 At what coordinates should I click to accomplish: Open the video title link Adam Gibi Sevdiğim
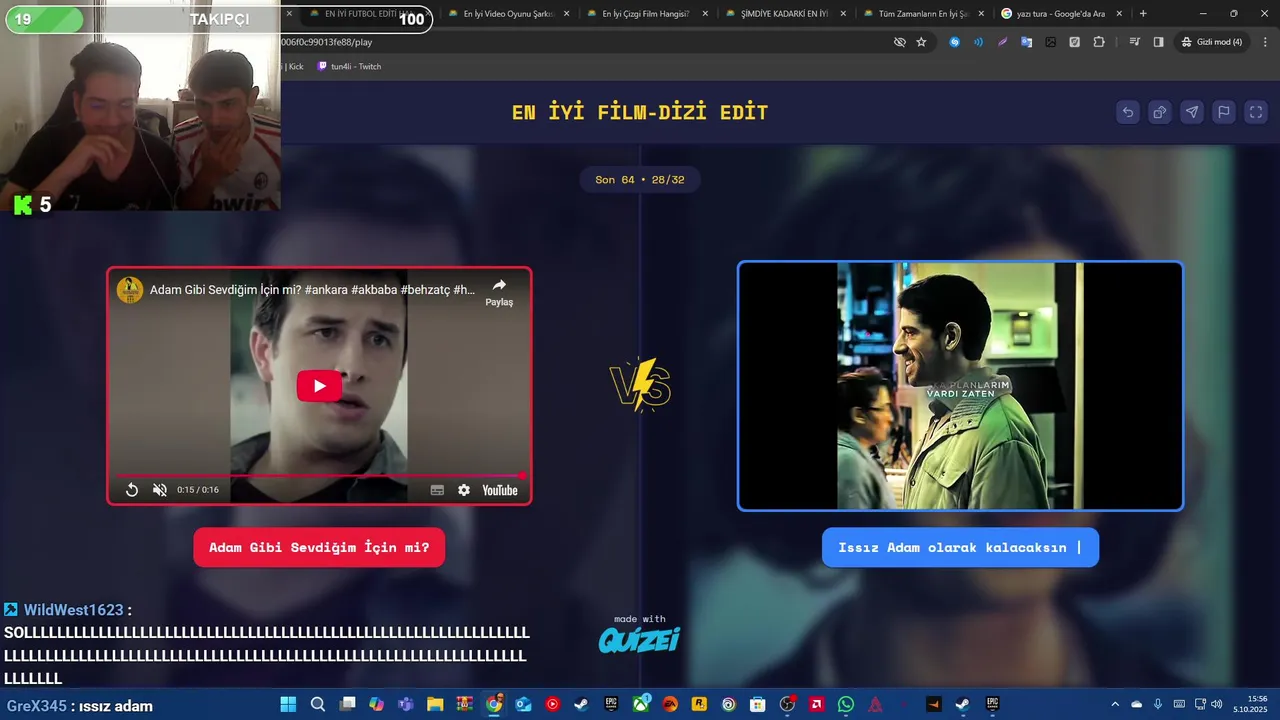pyautogui.click(x=312, y=290)
